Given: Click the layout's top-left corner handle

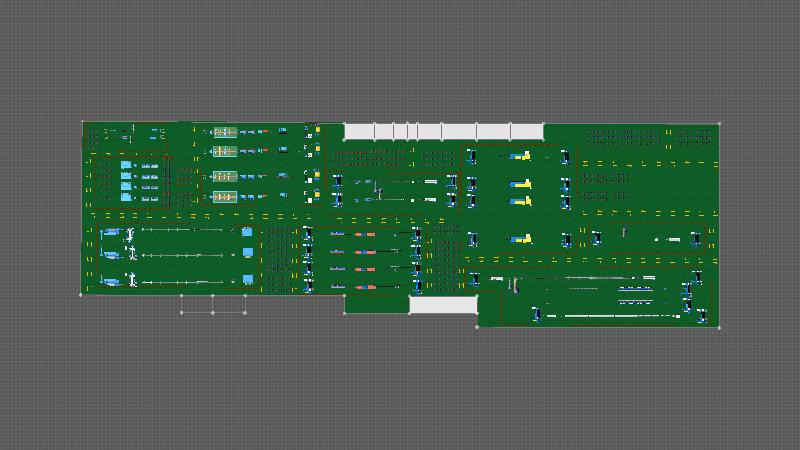Looking at the screenshot, I should [x=82, y=122].
